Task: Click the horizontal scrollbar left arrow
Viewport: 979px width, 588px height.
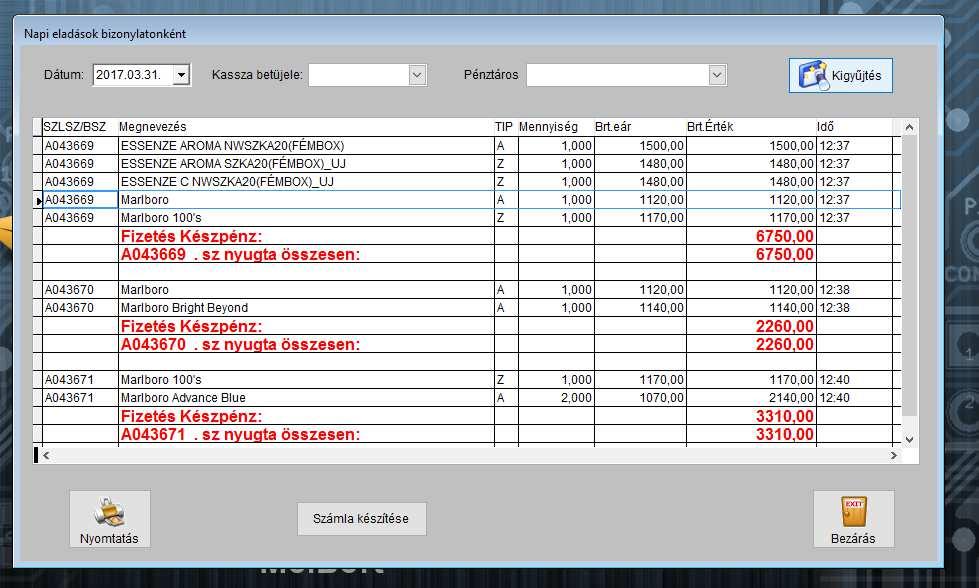Action: tap(46, 456)
